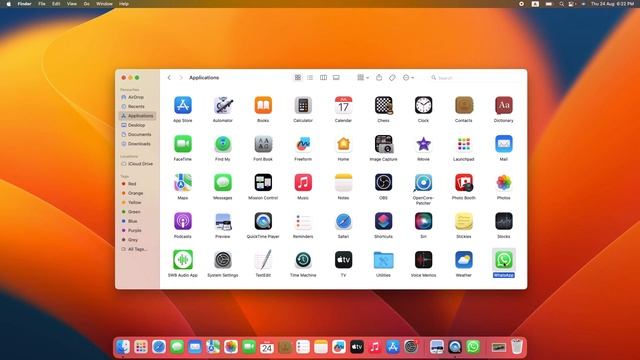Open the File menu

42,4
